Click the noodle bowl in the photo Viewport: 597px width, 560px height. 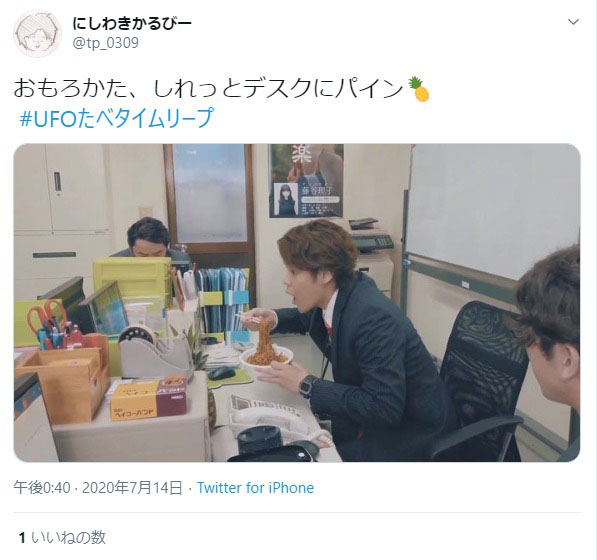click(267, 357)
